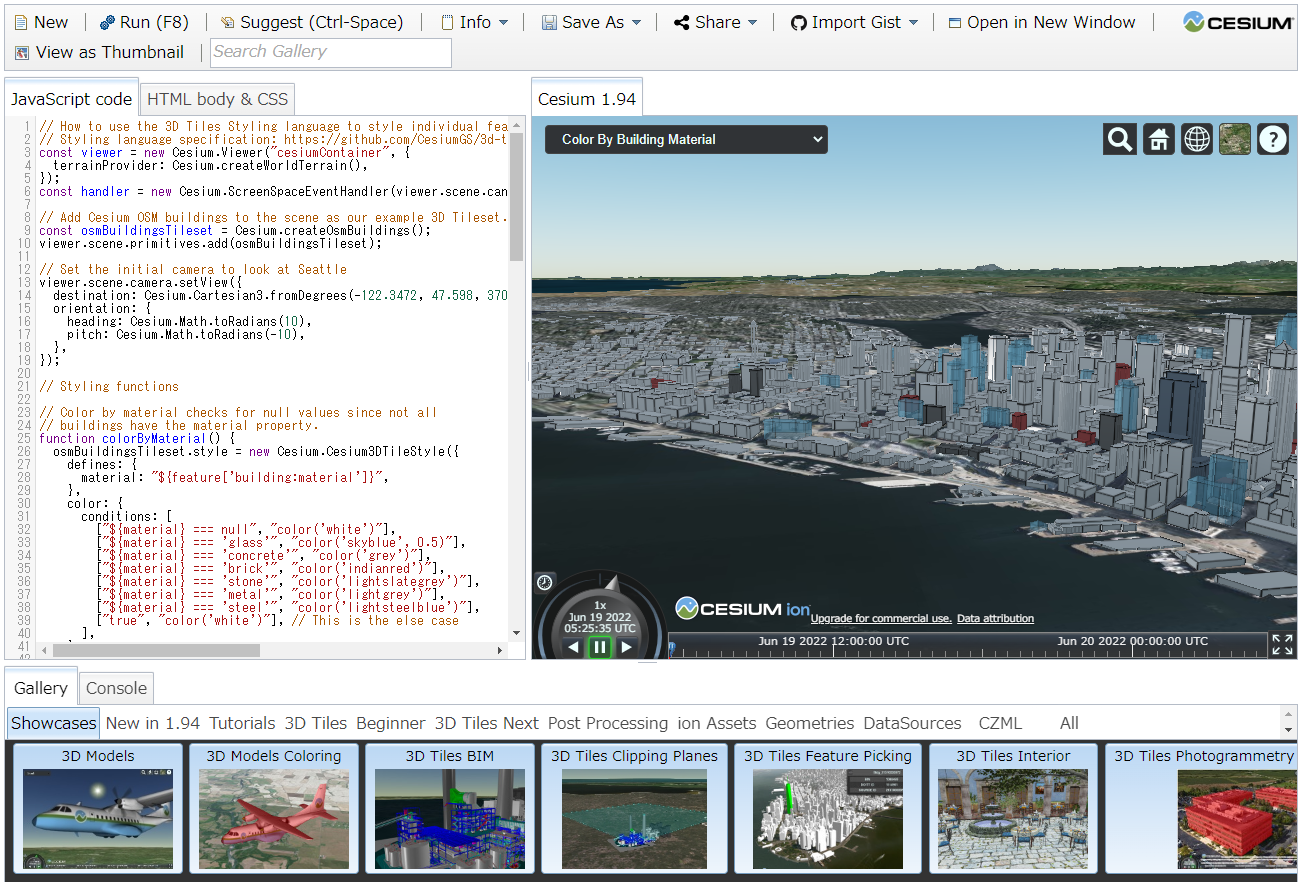Switch to the Console tab

(x=116, y=688)
